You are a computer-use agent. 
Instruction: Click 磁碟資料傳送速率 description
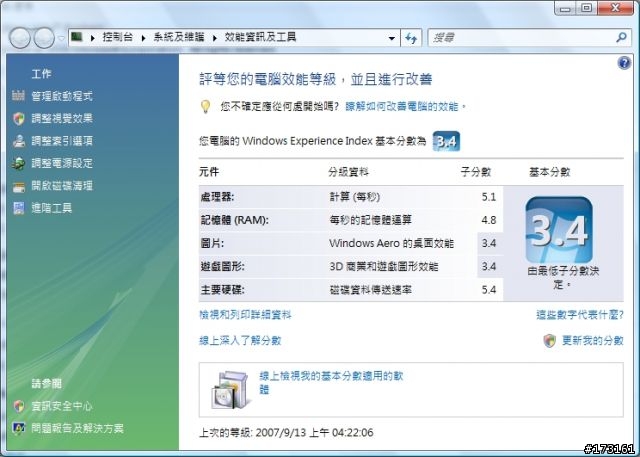[370, 290]
